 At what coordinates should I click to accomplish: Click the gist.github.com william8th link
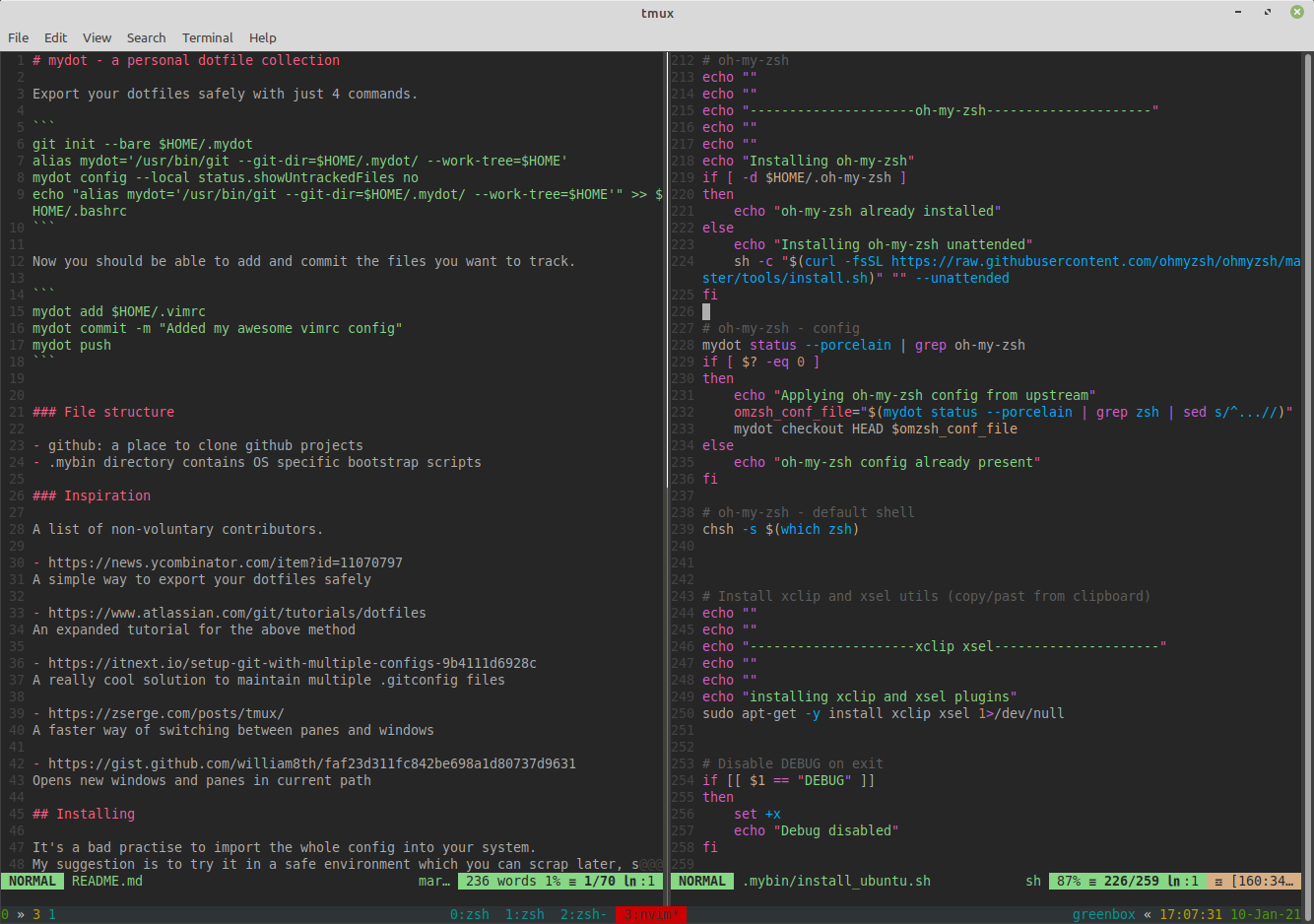click(x=311, y=763)
